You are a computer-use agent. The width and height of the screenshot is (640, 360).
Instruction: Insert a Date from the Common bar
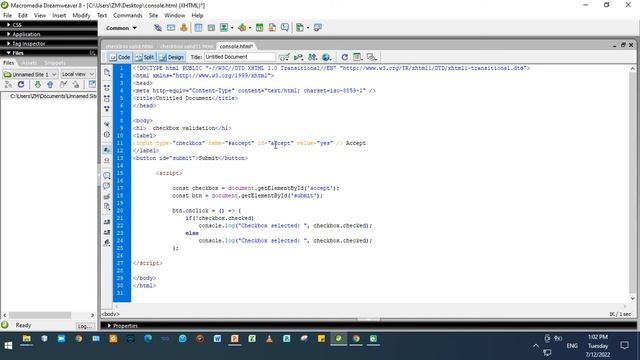point(259,28)
